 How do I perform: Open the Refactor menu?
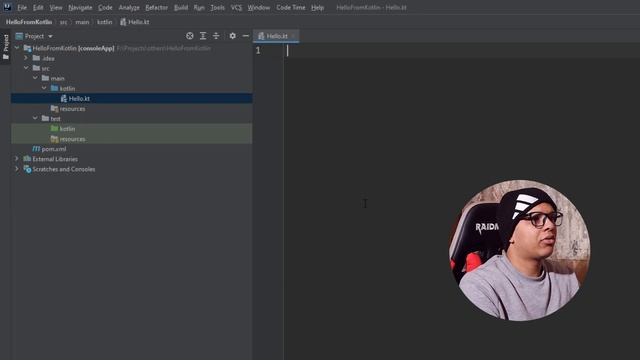click(x=156, y=7)
